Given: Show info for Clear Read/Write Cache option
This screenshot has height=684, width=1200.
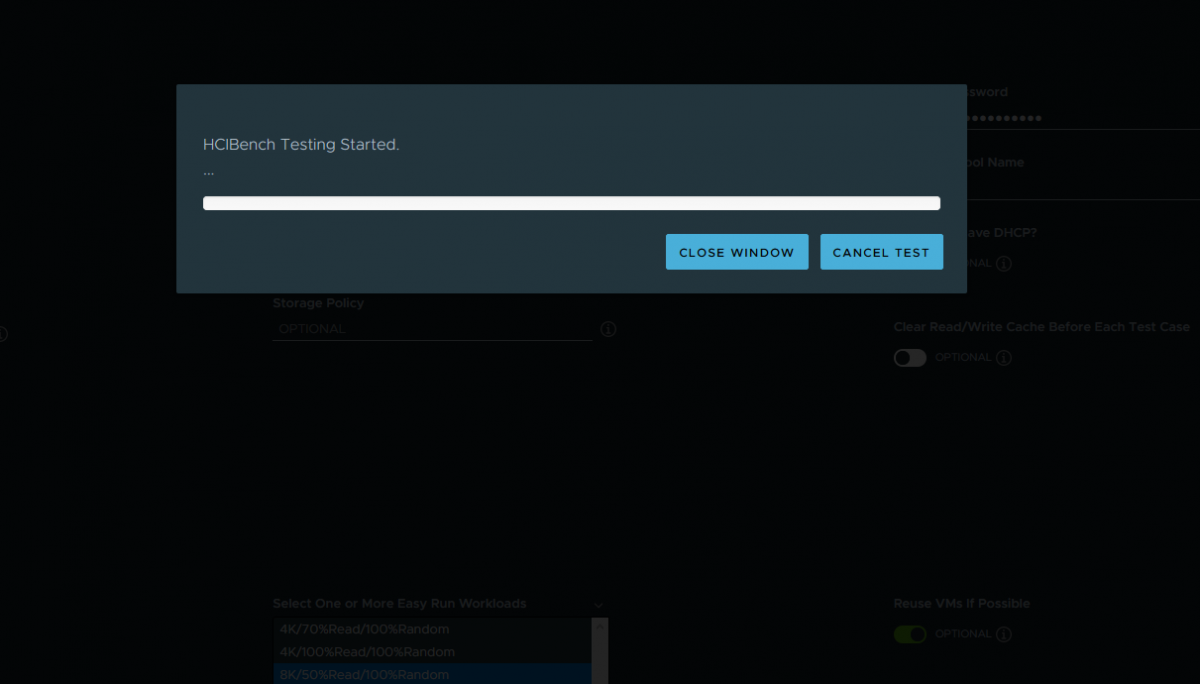Looking at the screenshot, I should point(1004,358).
